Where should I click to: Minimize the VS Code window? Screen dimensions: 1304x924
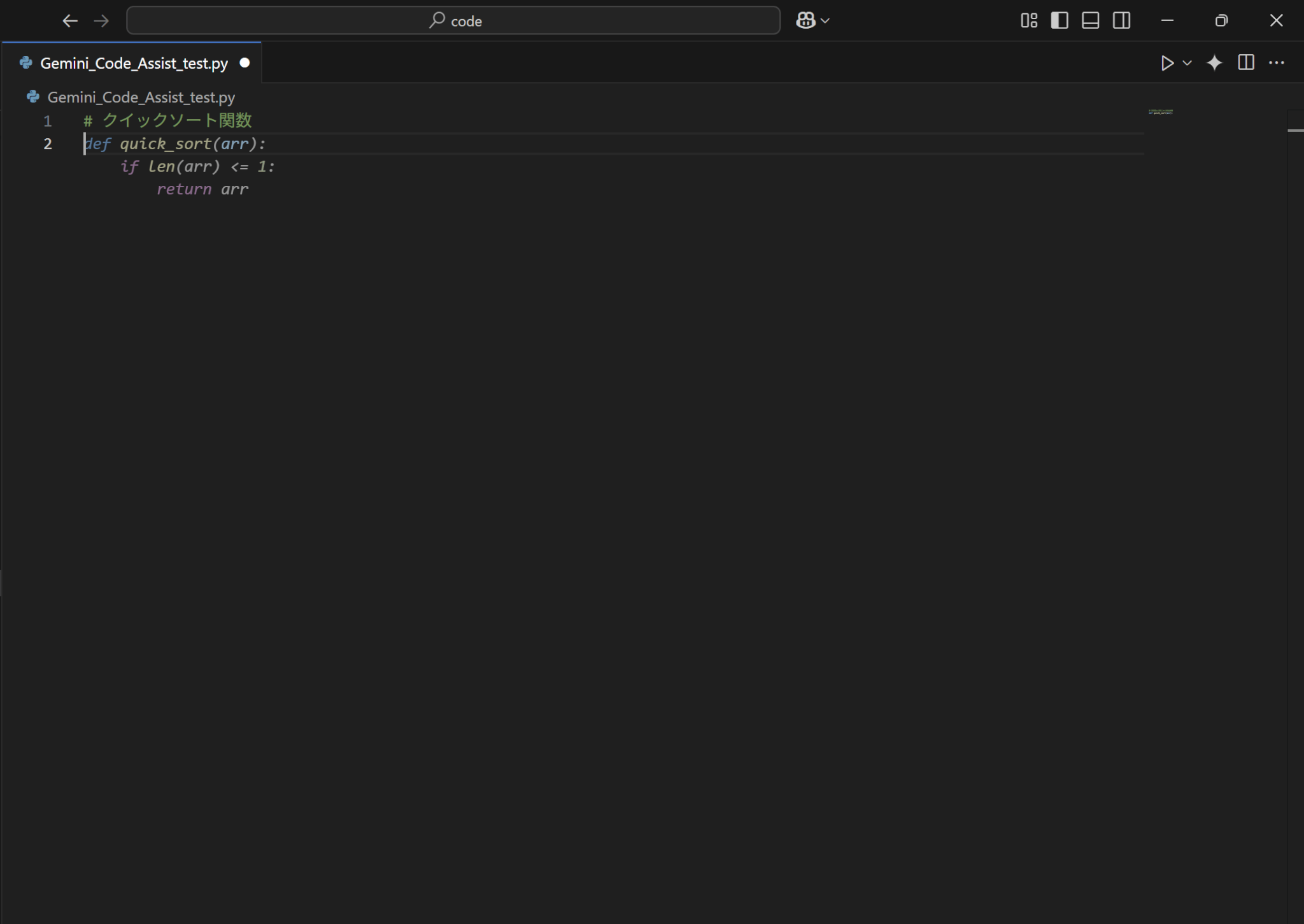pos(1167,21)
